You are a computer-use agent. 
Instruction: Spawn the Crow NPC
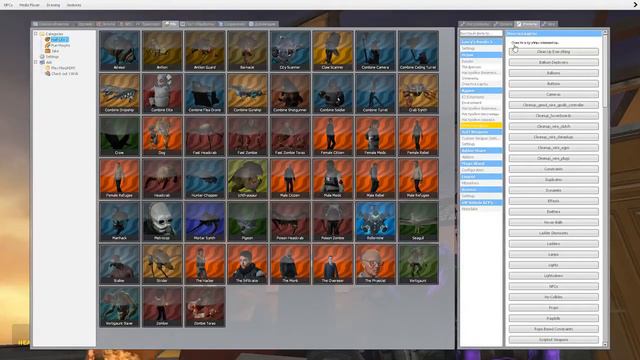[x=119, y=136]
